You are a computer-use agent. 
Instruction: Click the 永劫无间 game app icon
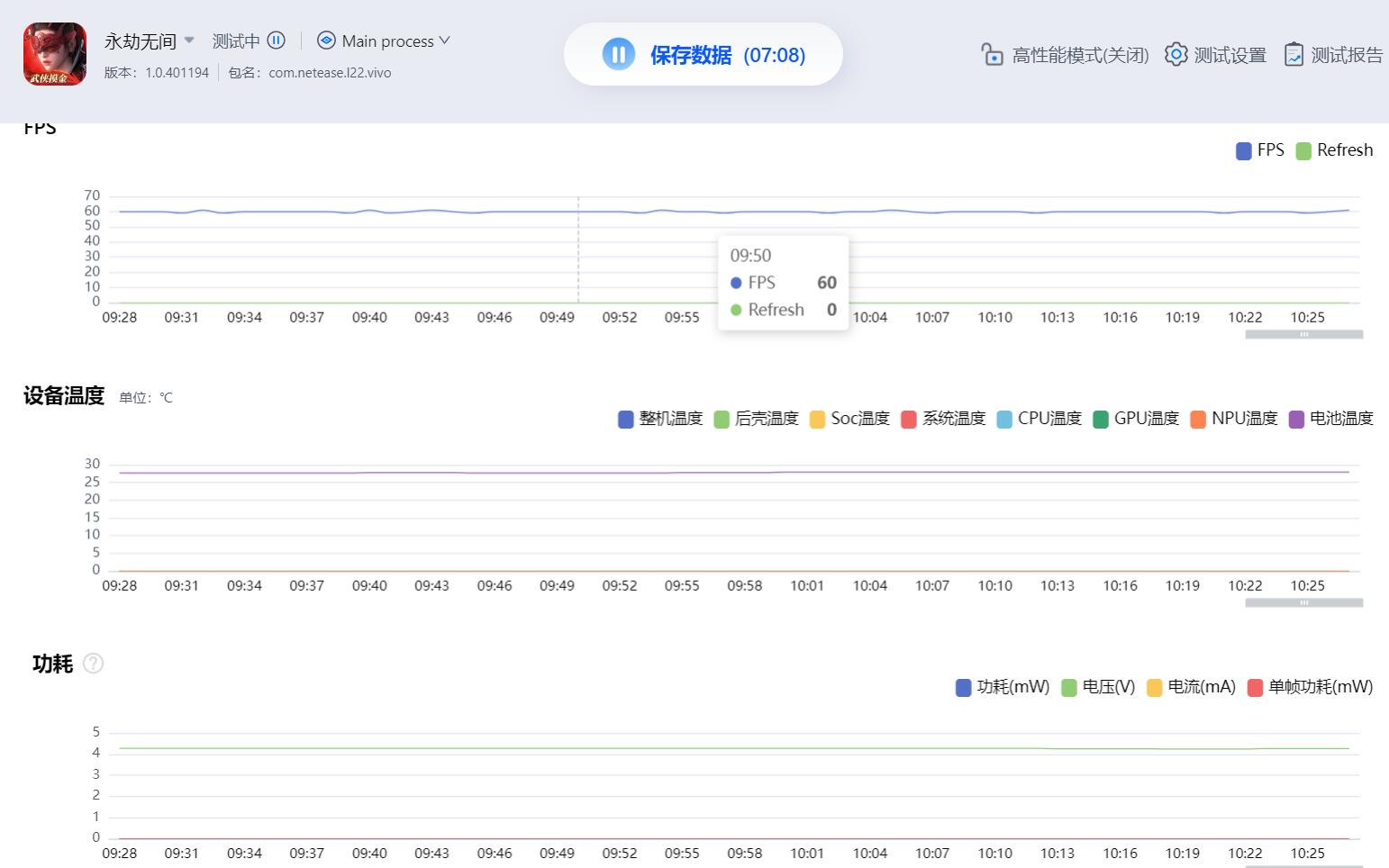pyautogui.click(x=55, y=54)
